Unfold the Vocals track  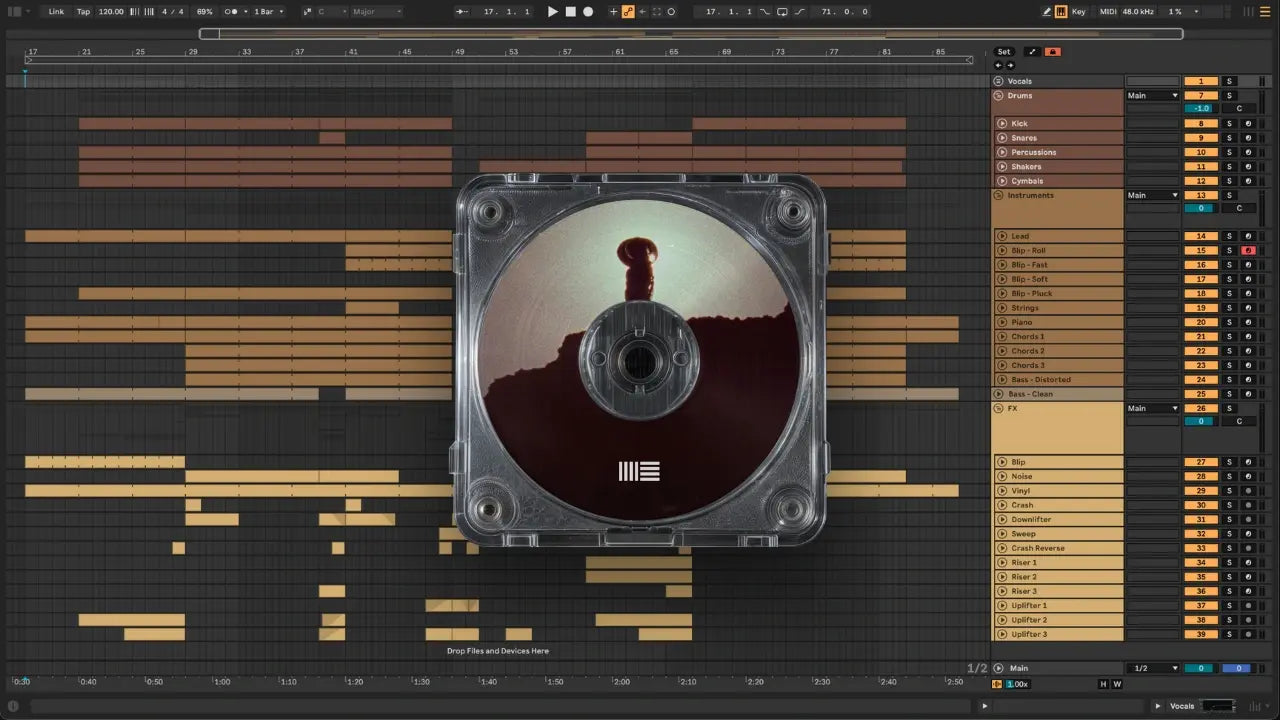(x=998, y=81)
